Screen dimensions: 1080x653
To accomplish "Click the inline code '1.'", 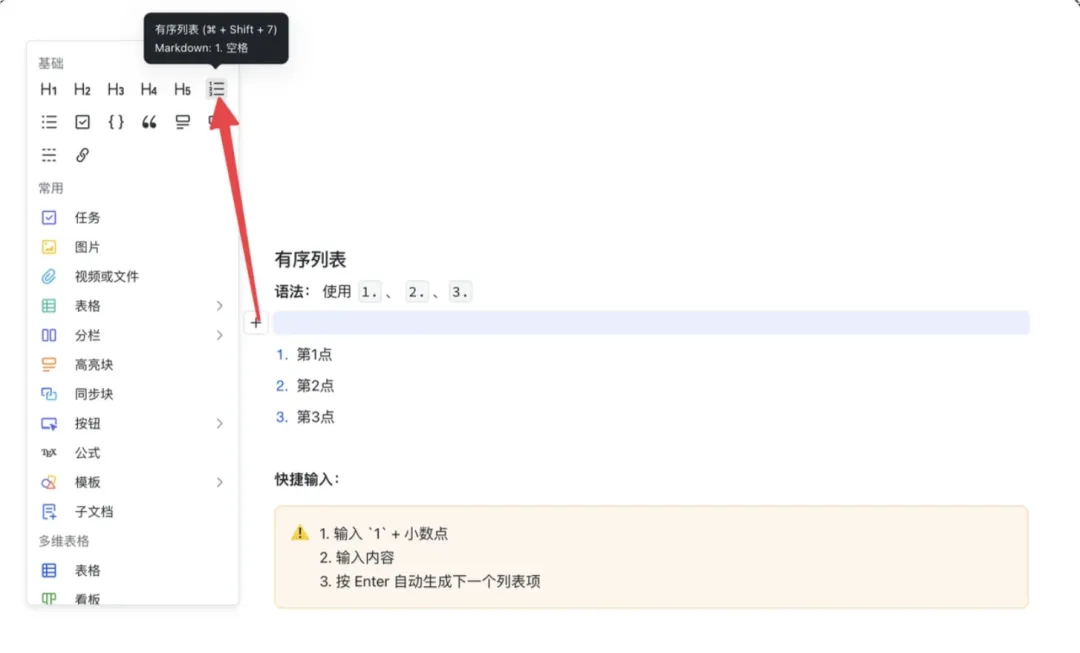I will (369, 292).
